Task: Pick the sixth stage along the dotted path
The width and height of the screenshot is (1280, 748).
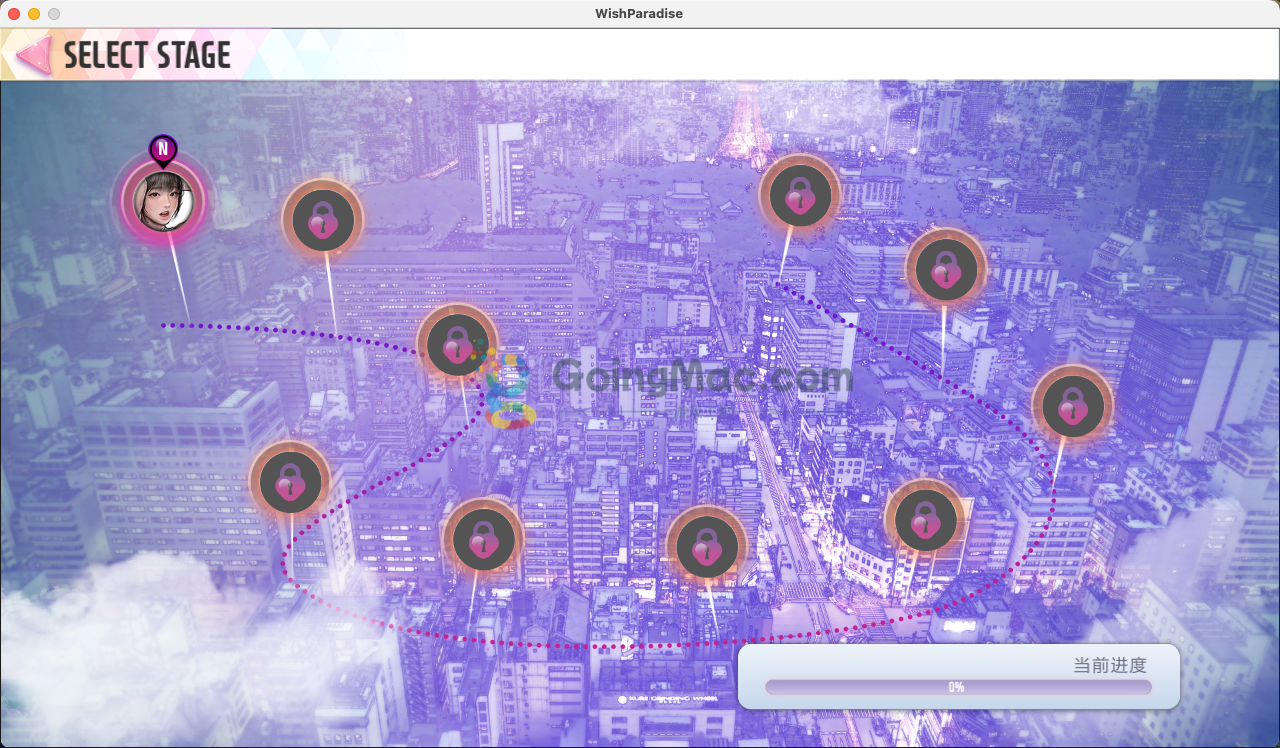Action: [x=708, y=547]
